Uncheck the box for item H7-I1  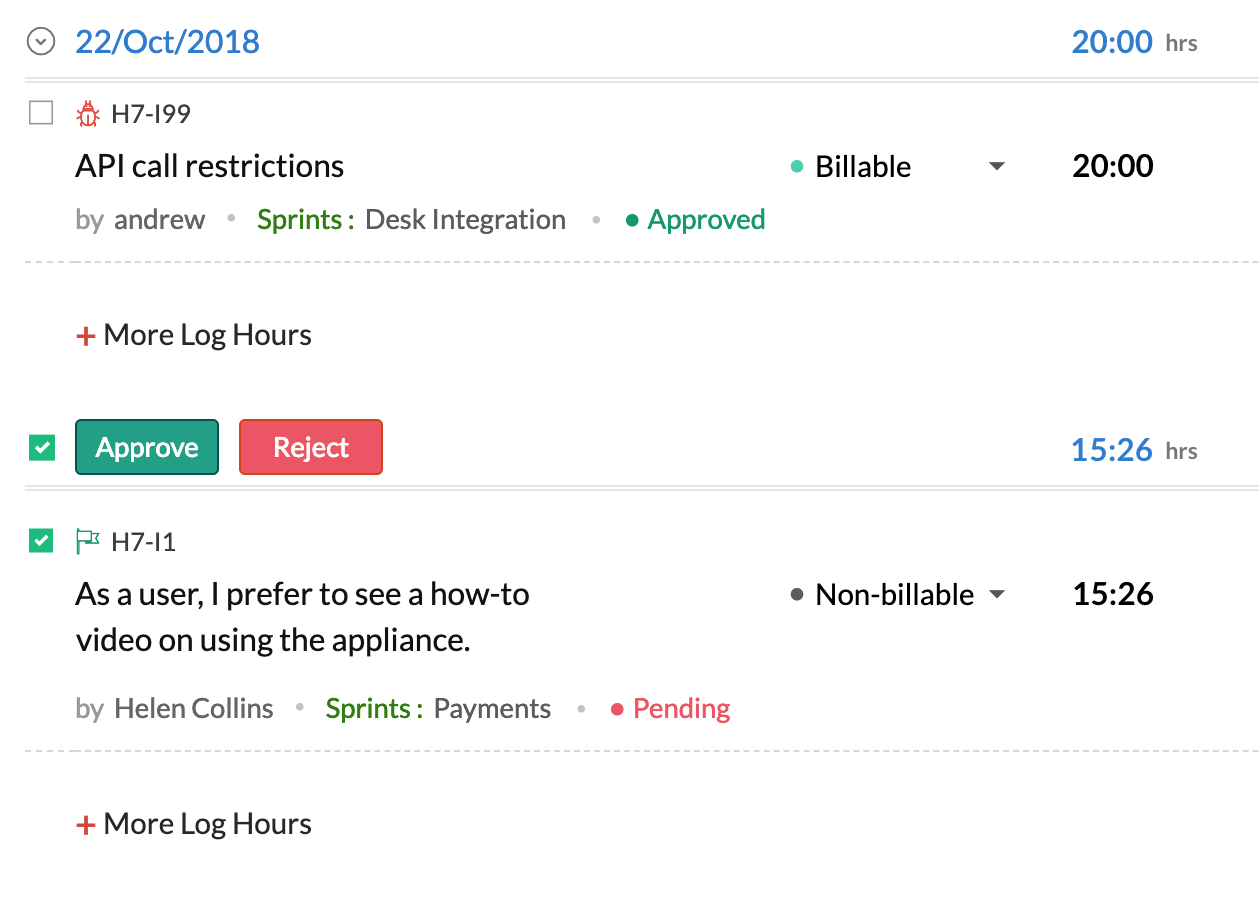(41, 541)
